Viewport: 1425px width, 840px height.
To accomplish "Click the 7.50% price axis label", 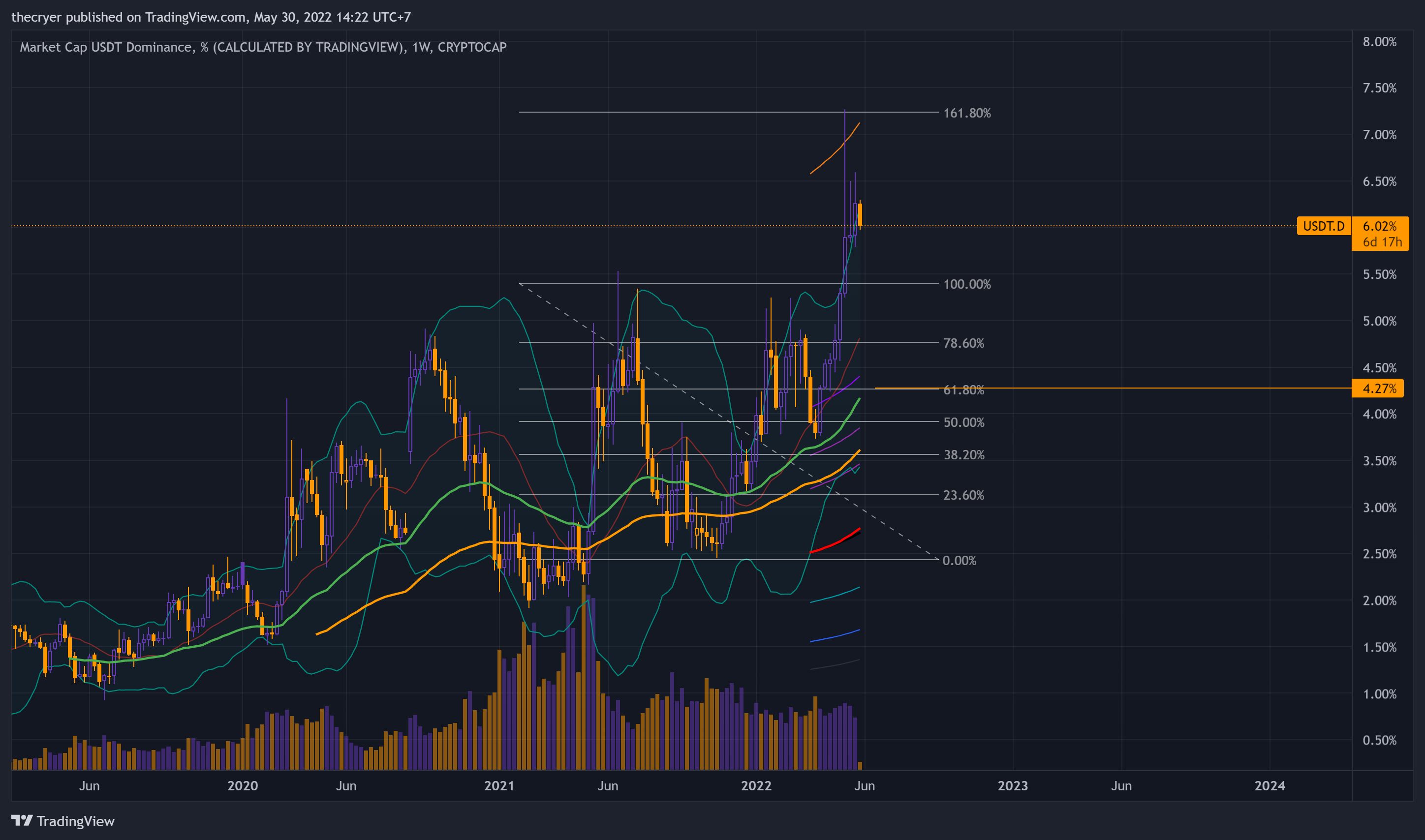I will point(1379,89).
